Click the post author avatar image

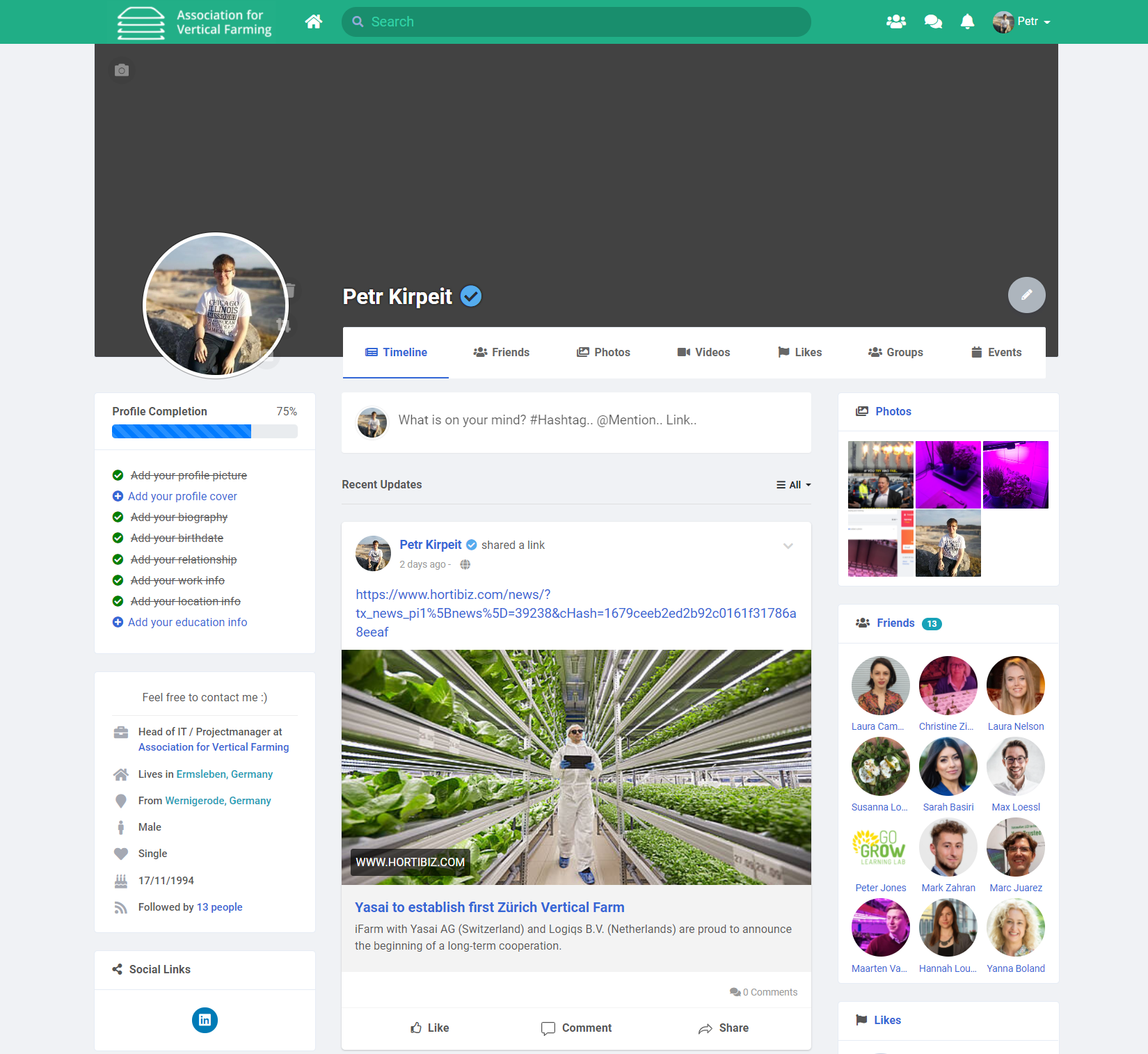tap(374, 553)
